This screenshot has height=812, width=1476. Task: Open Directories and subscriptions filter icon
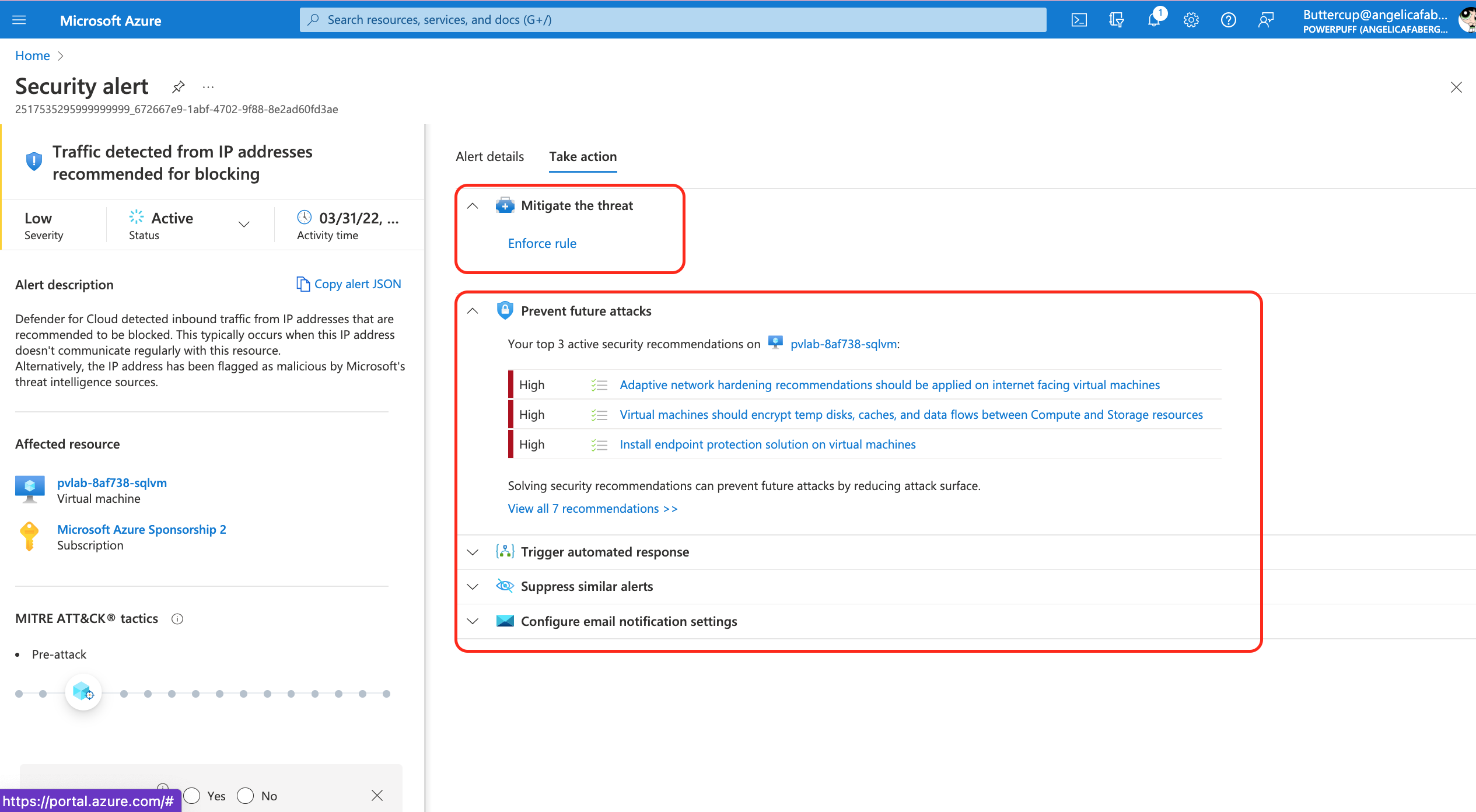1116,20
